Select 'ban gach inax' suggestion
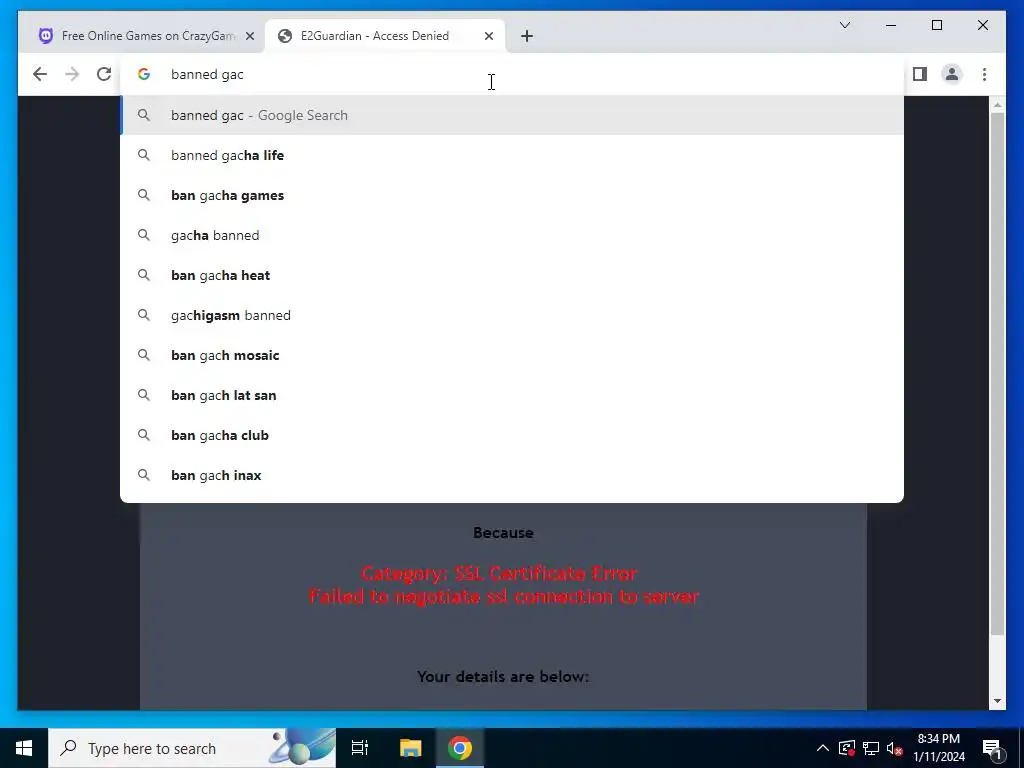The height and width of the screenshot is (768, 1024). 512,475
